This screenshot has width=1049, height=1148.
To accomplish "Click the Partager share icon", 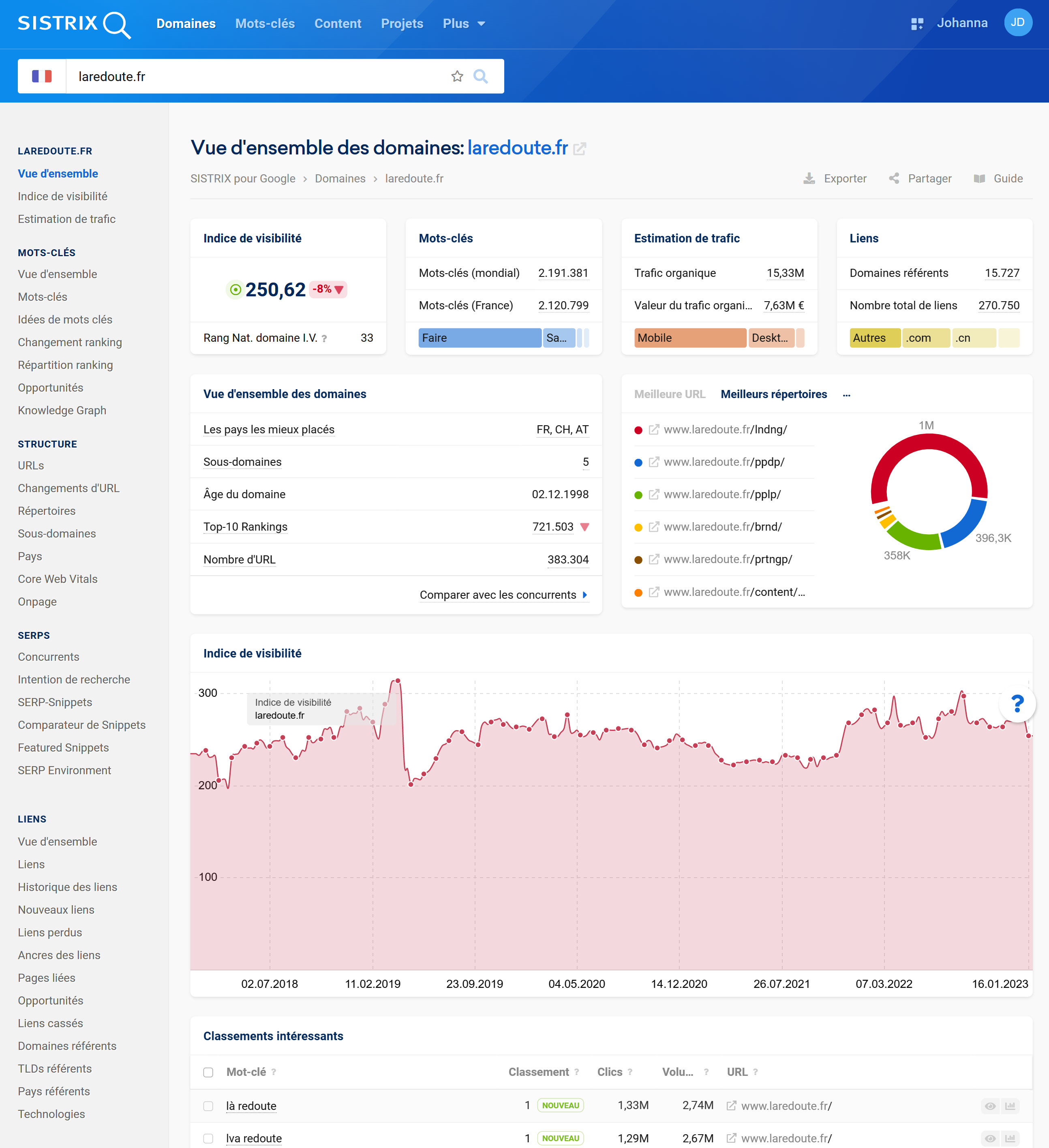I will [x=894, y=179].
